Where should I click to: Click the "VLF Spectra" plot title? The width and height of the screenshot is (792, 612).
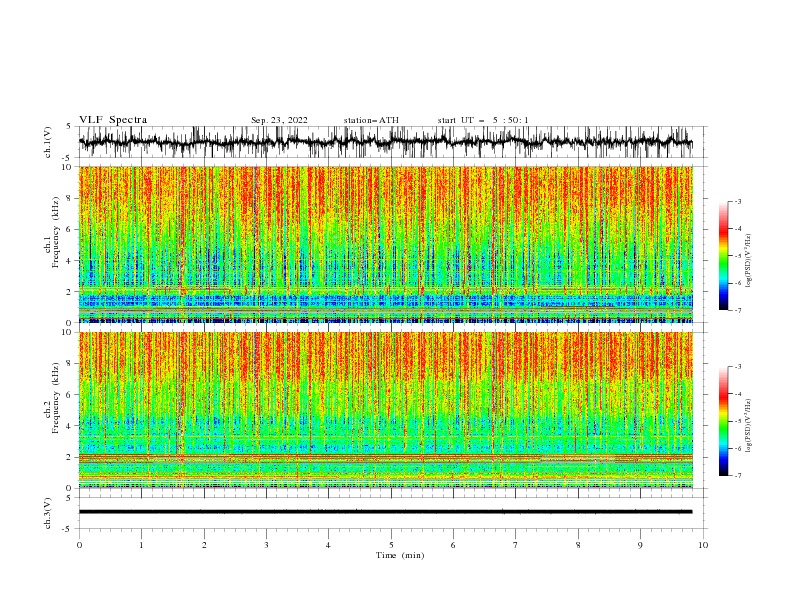point(113,120)
